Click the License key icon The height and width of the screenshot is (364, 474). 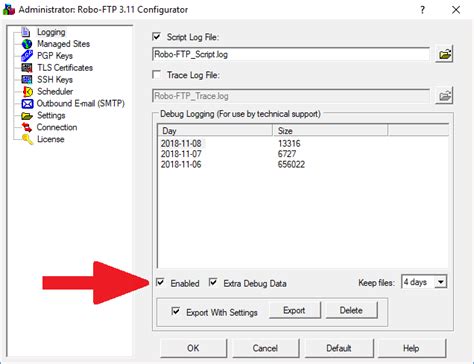27,139
